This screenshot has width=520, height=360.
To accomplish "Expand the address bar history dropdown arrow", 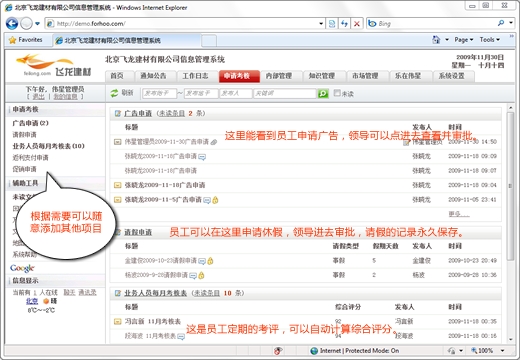I will (321, 24).
